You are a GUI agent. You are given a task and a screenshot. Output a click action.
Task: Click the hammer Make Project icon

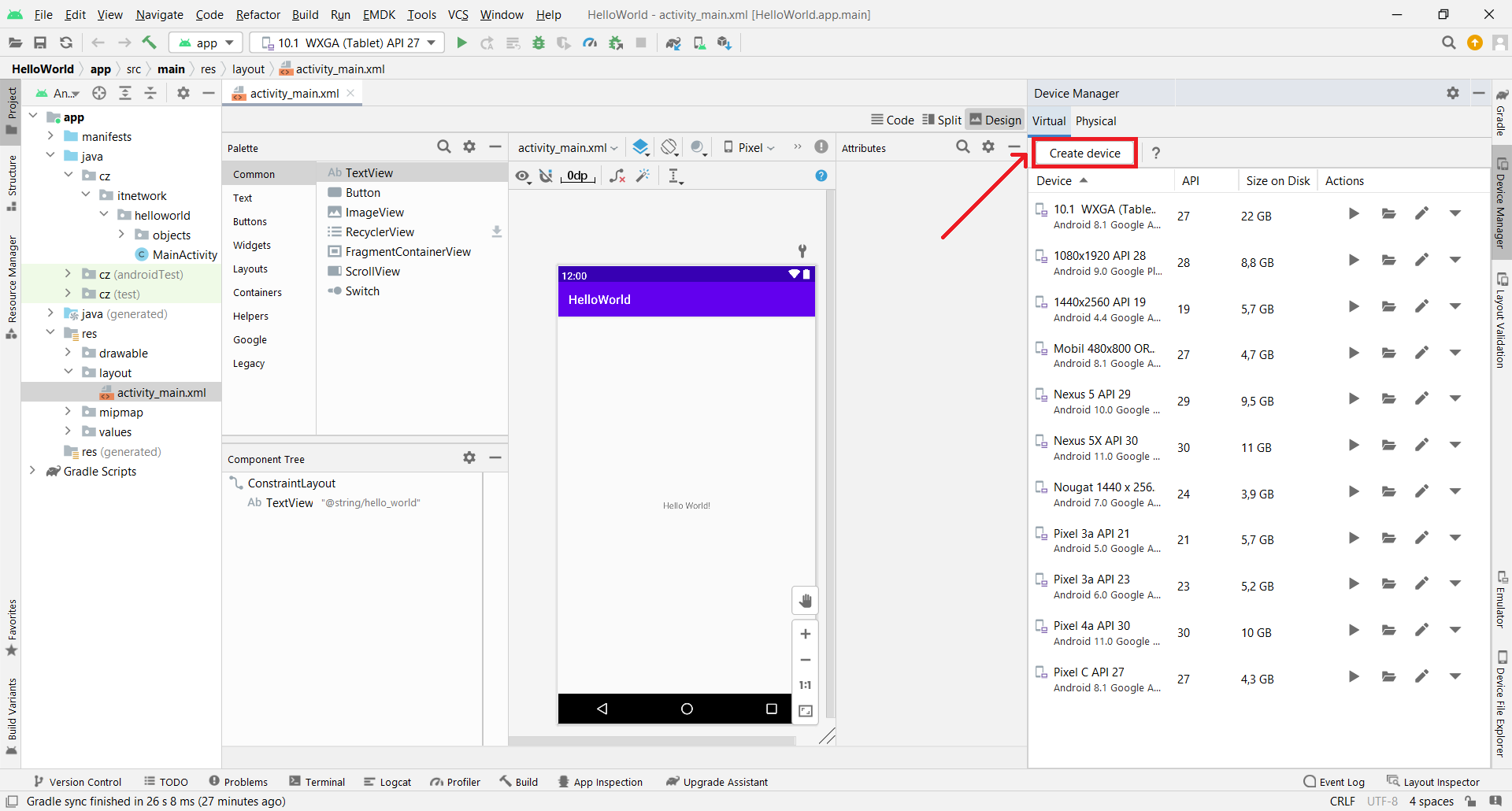tap(149, 43)
